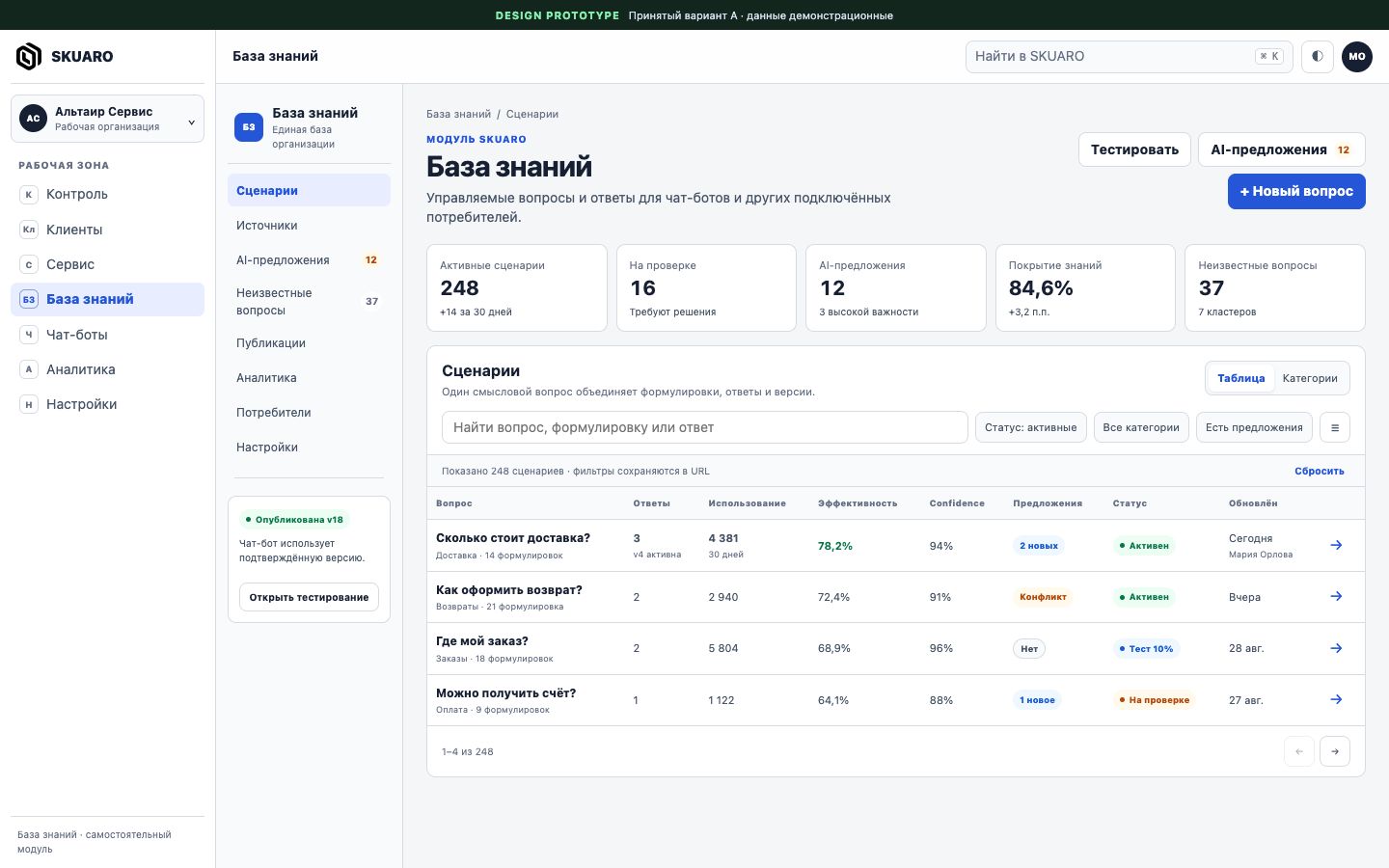The image size is (1389, 868).
Task: Open Источники in the module menu
Action: point(309,225)
